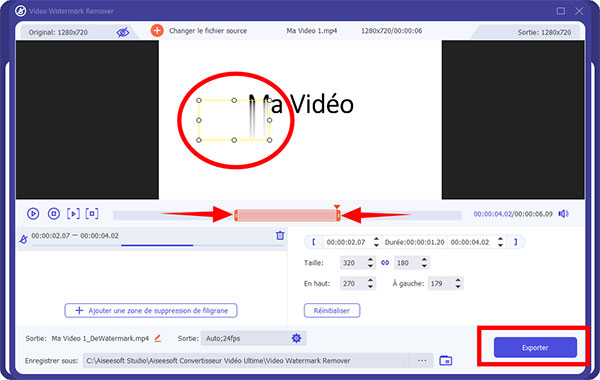
Task: Click the left handle of timeline range
Action: coord(236,215)
